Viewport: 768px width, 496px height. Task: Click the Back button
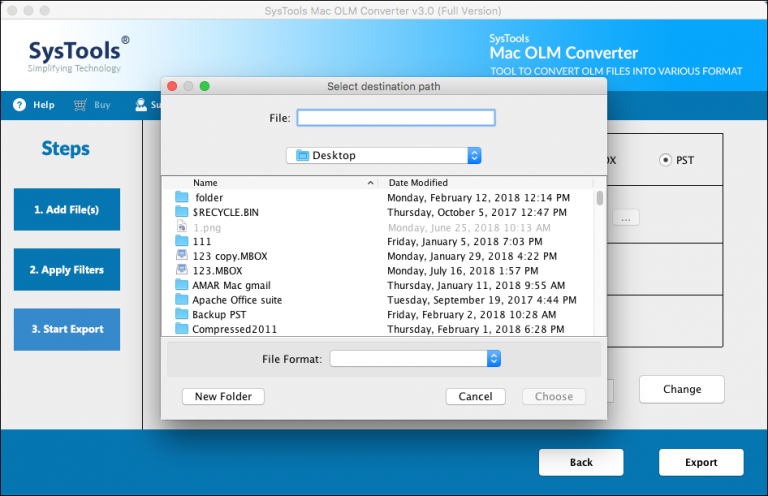581,462
